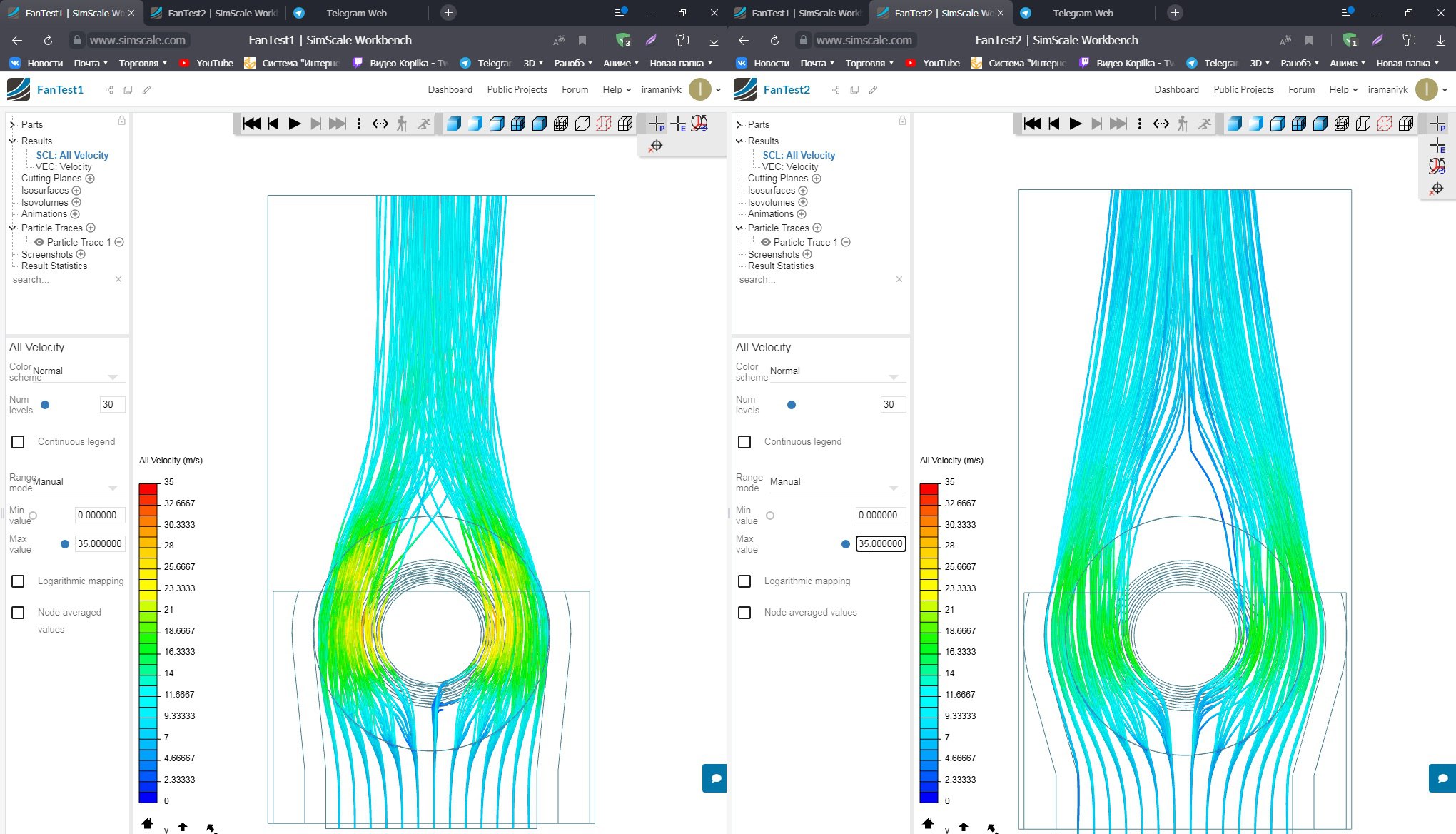Image resolution: width=1456 pixels, height=834 pixels.
Task: Select wireframe outline cube in FanTest2
Action: tap(1363, 124)
